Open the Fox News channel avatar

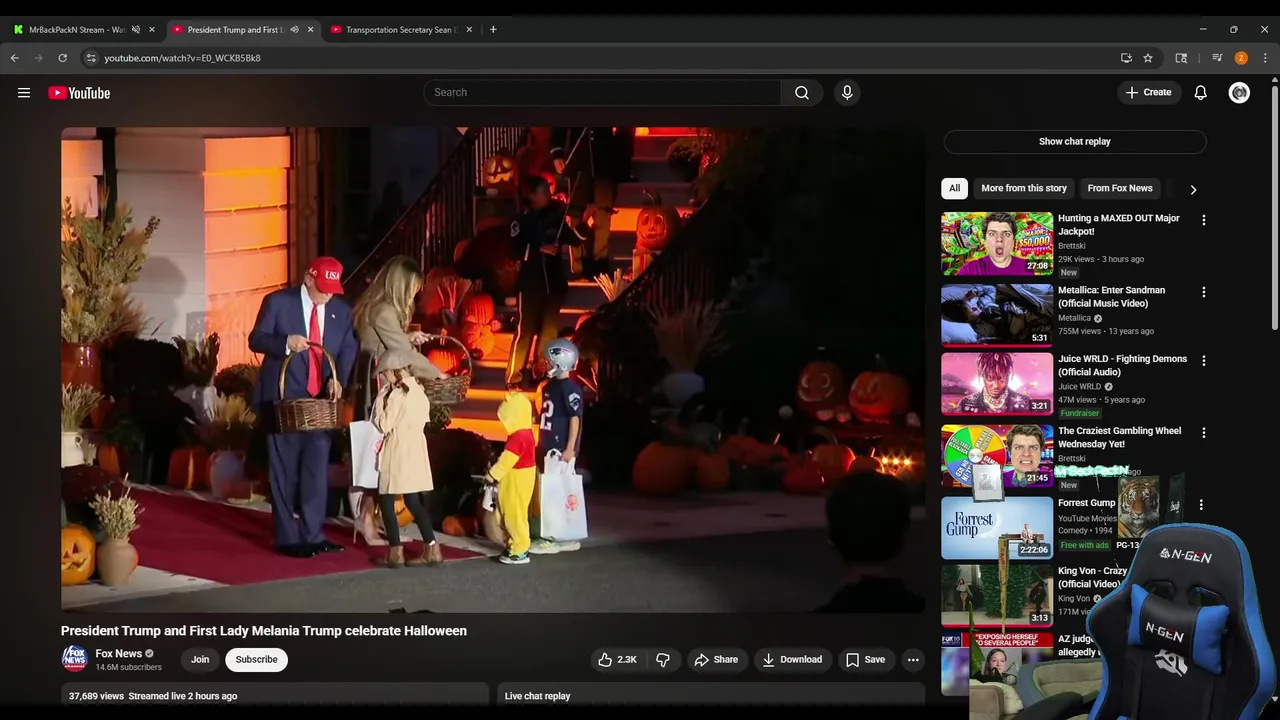point(75,659)
